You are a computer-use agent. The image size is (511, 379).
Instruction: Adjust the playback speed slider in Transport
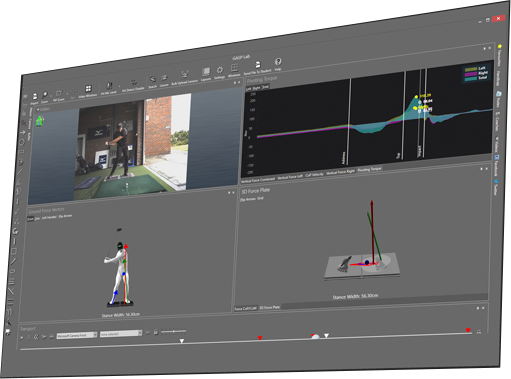[x=174, y=332]
